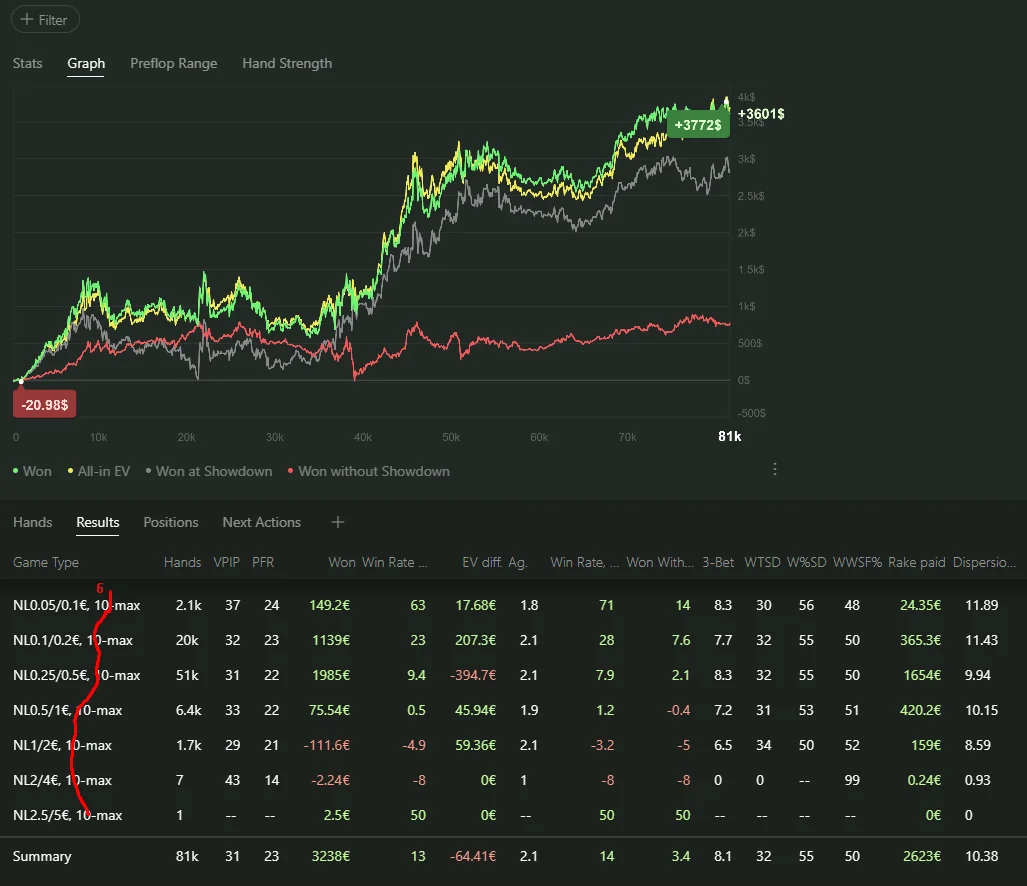Toggle Won without Showdown legend entry
This screenshot has height=886, width=1027.
(368, 471)
